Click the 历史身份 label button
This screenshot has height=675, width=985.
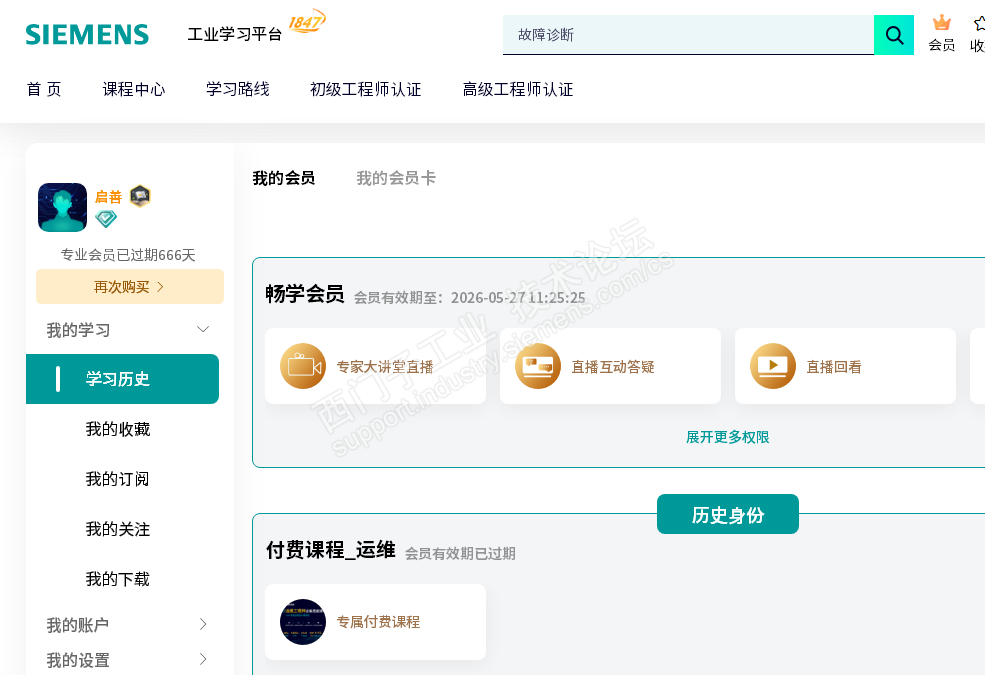click(x=728, y=515)
